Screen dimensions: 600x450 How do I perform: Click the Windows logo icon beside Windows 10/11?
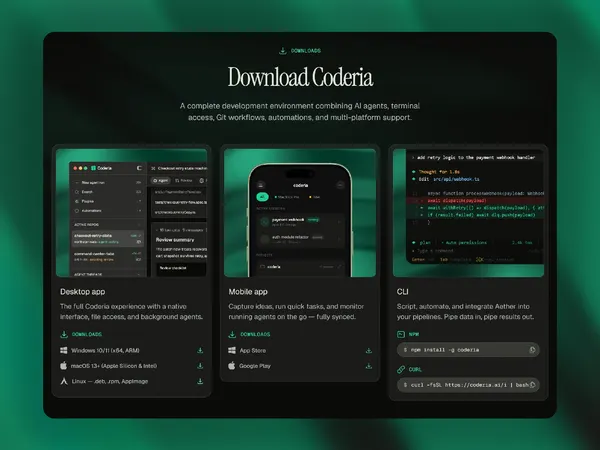click(x=64, y=350)
